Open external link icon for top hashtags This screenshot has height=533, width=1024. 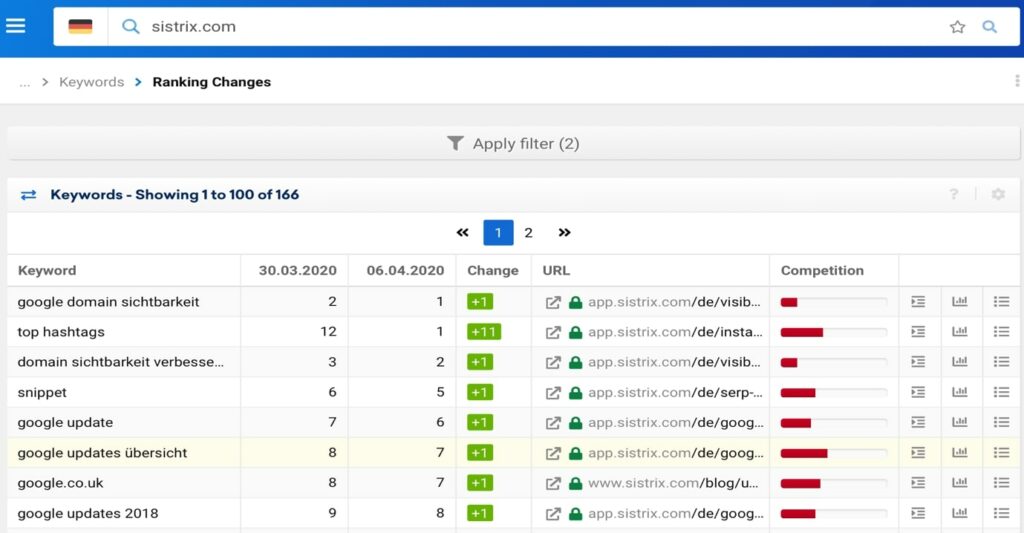(x=553, y=332)
